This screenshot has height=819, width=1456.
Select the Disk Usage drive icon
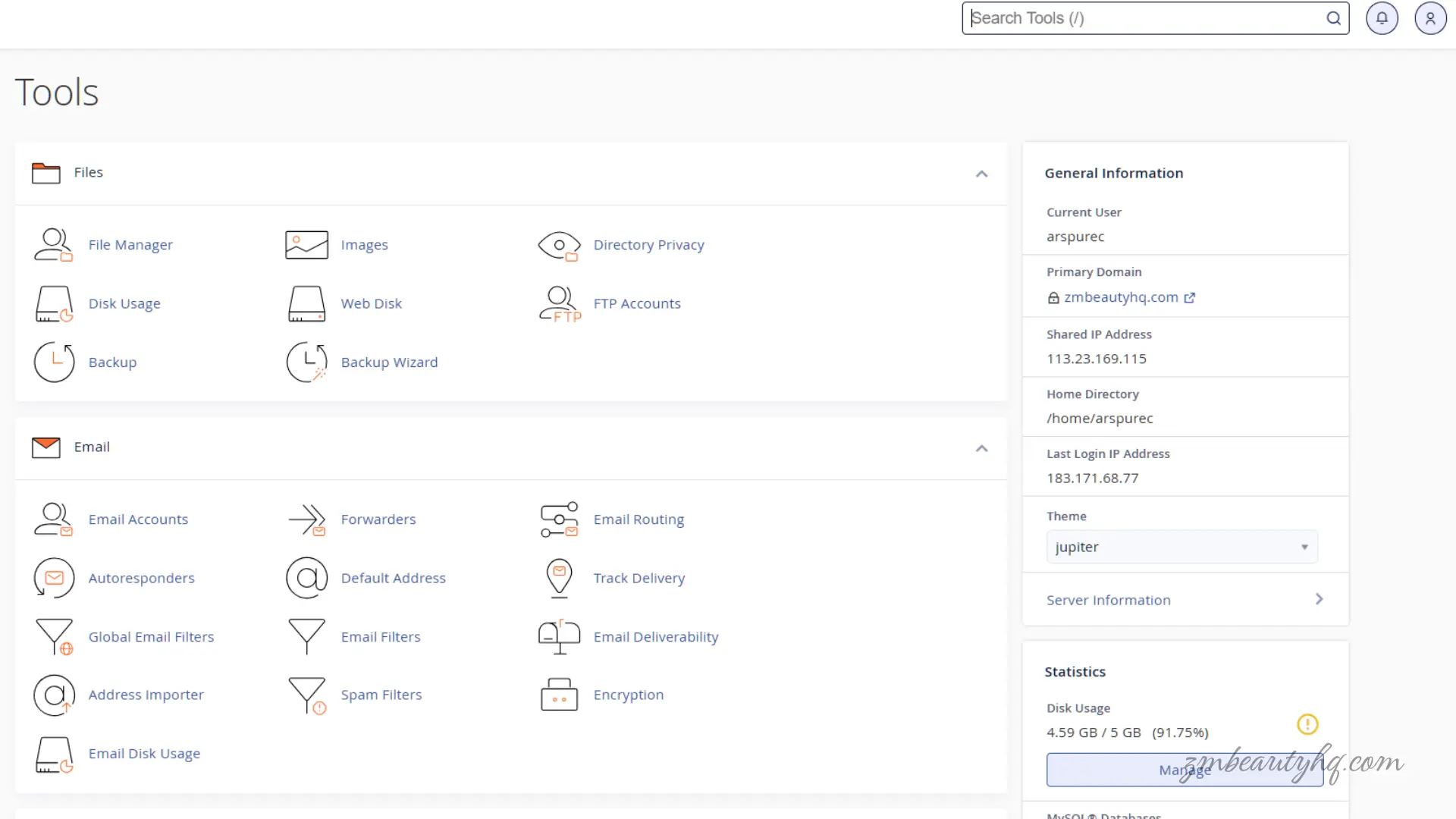(54, 304)
